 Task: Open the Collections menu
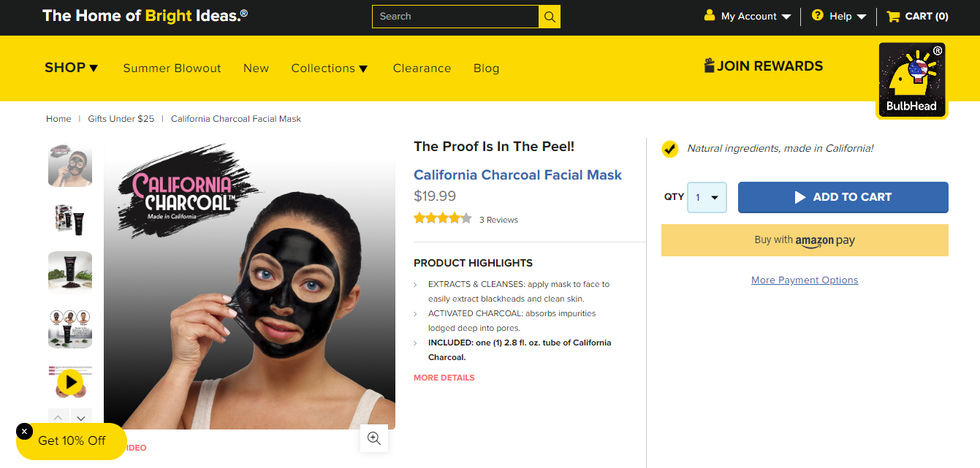pos(329,68)
